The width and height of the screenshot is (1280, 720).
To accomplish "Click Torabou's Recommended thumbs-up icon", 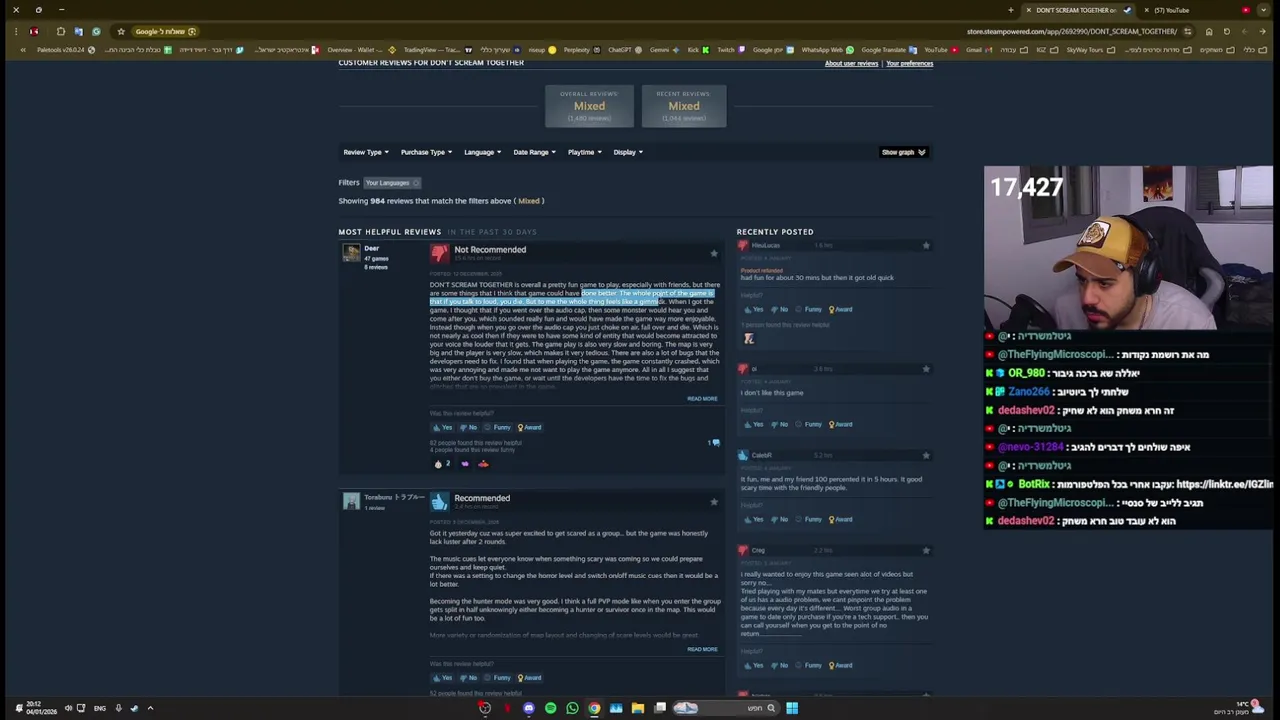I will (x=440, y=502).
